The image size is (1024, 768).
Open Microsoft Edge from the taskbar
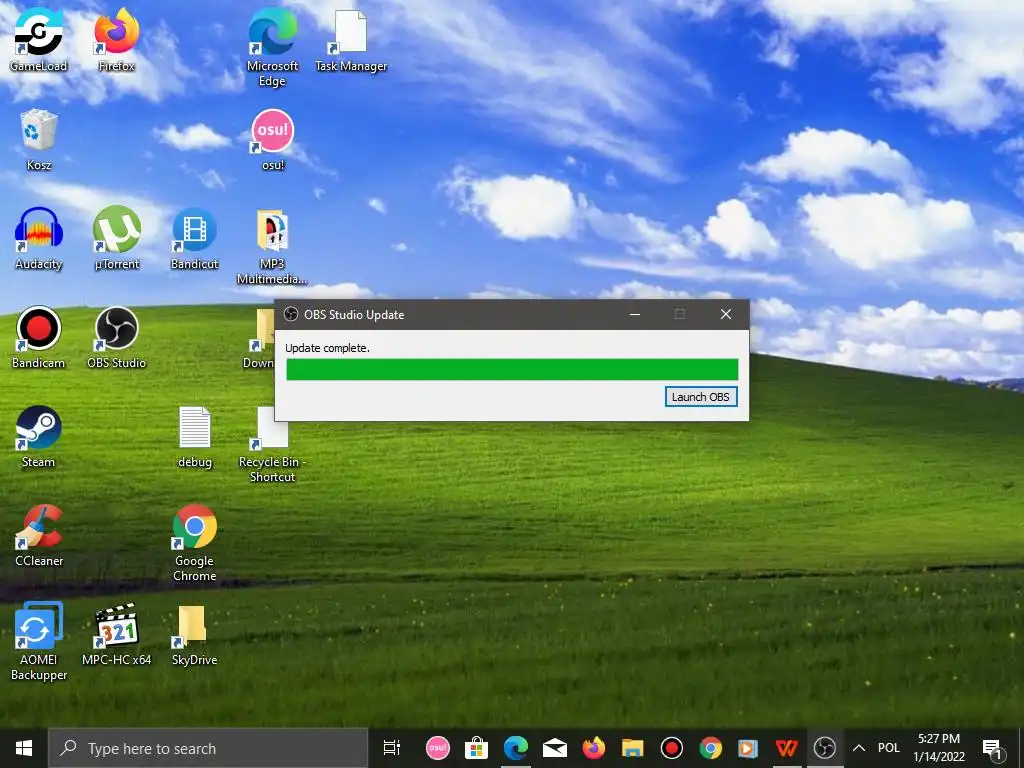tap(516, 748)
